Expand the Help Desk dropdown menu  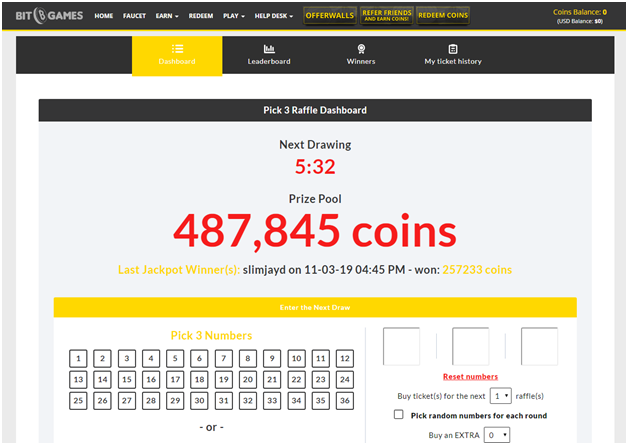click(x=274, y=16)
